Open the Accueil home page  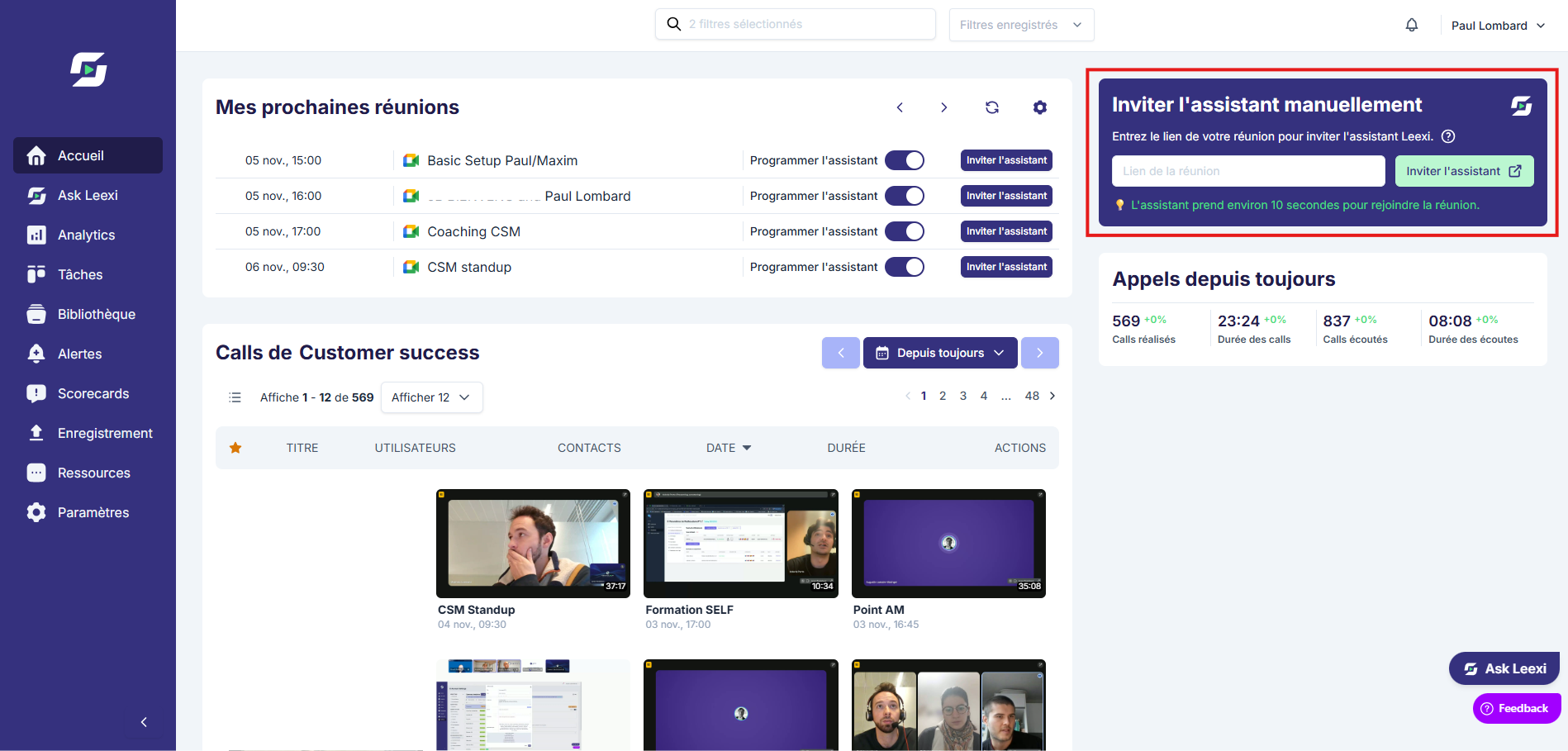(88, 155)
